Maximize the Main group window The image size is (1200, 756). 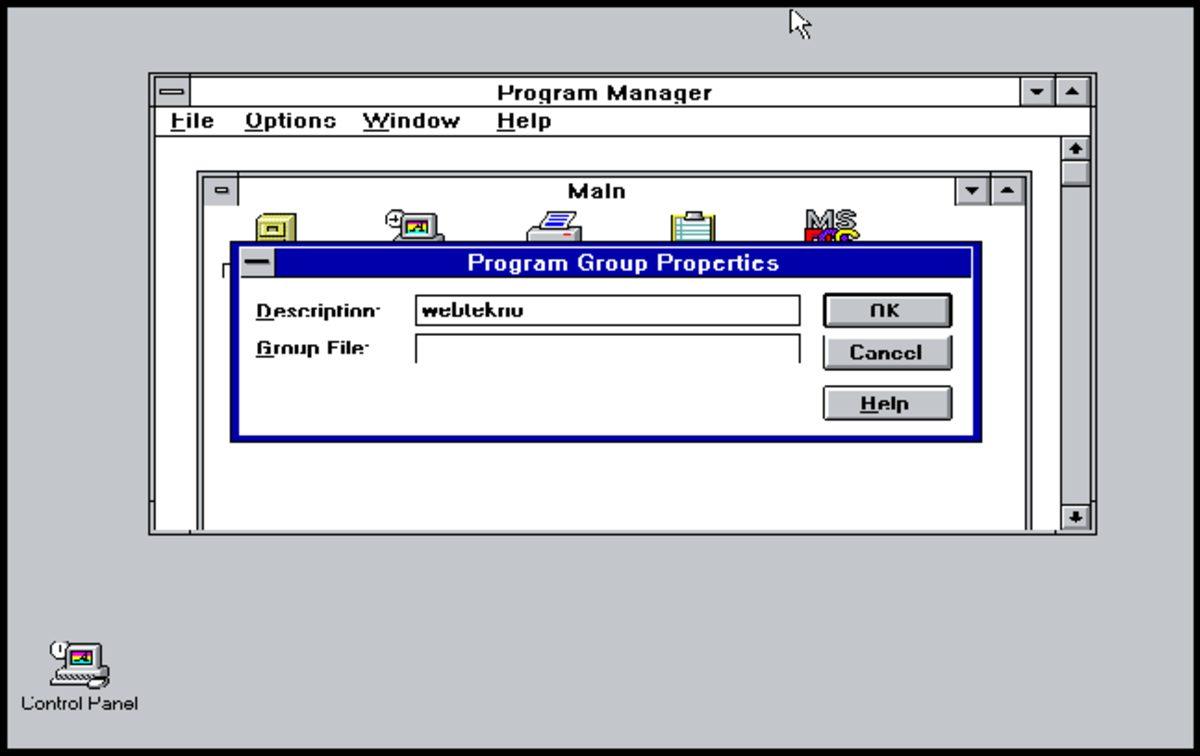click(1007, 190)
